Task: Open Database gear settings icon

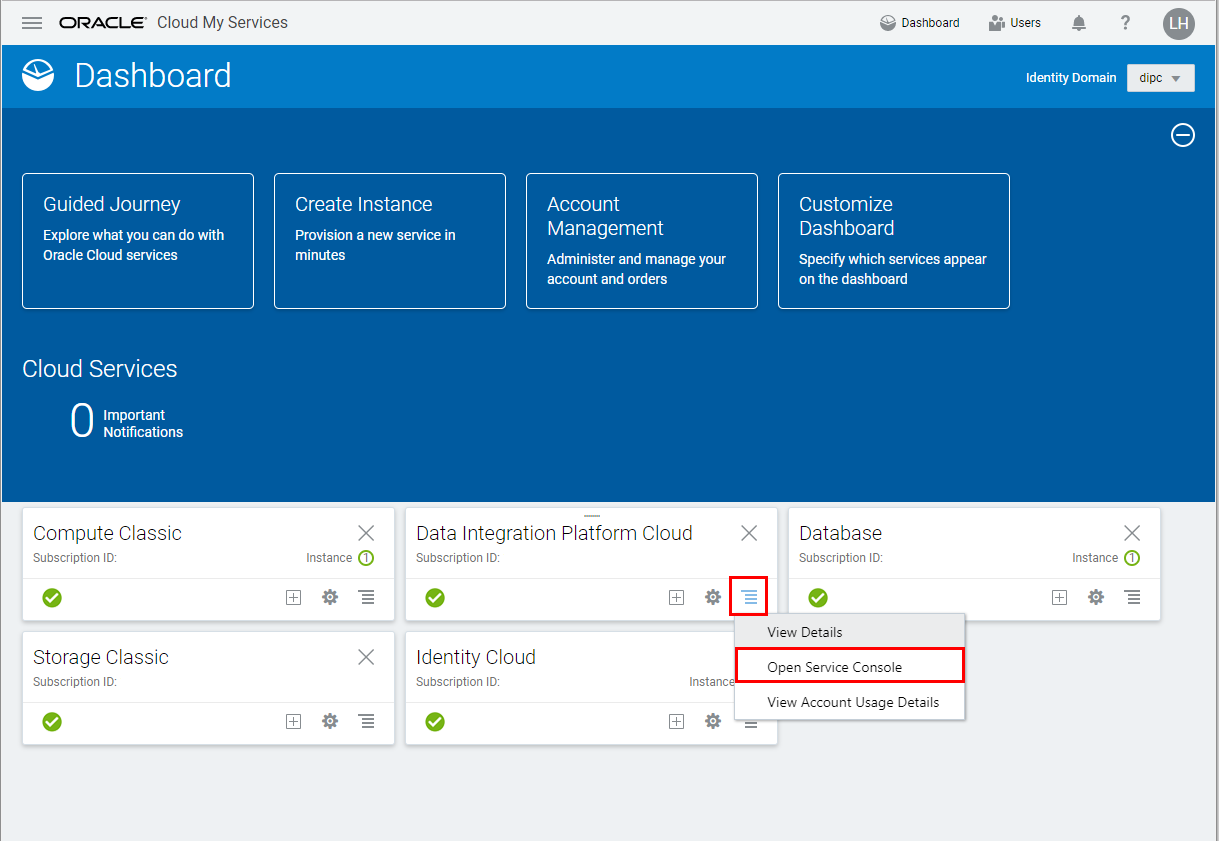Action: [x=1096, y=597]
